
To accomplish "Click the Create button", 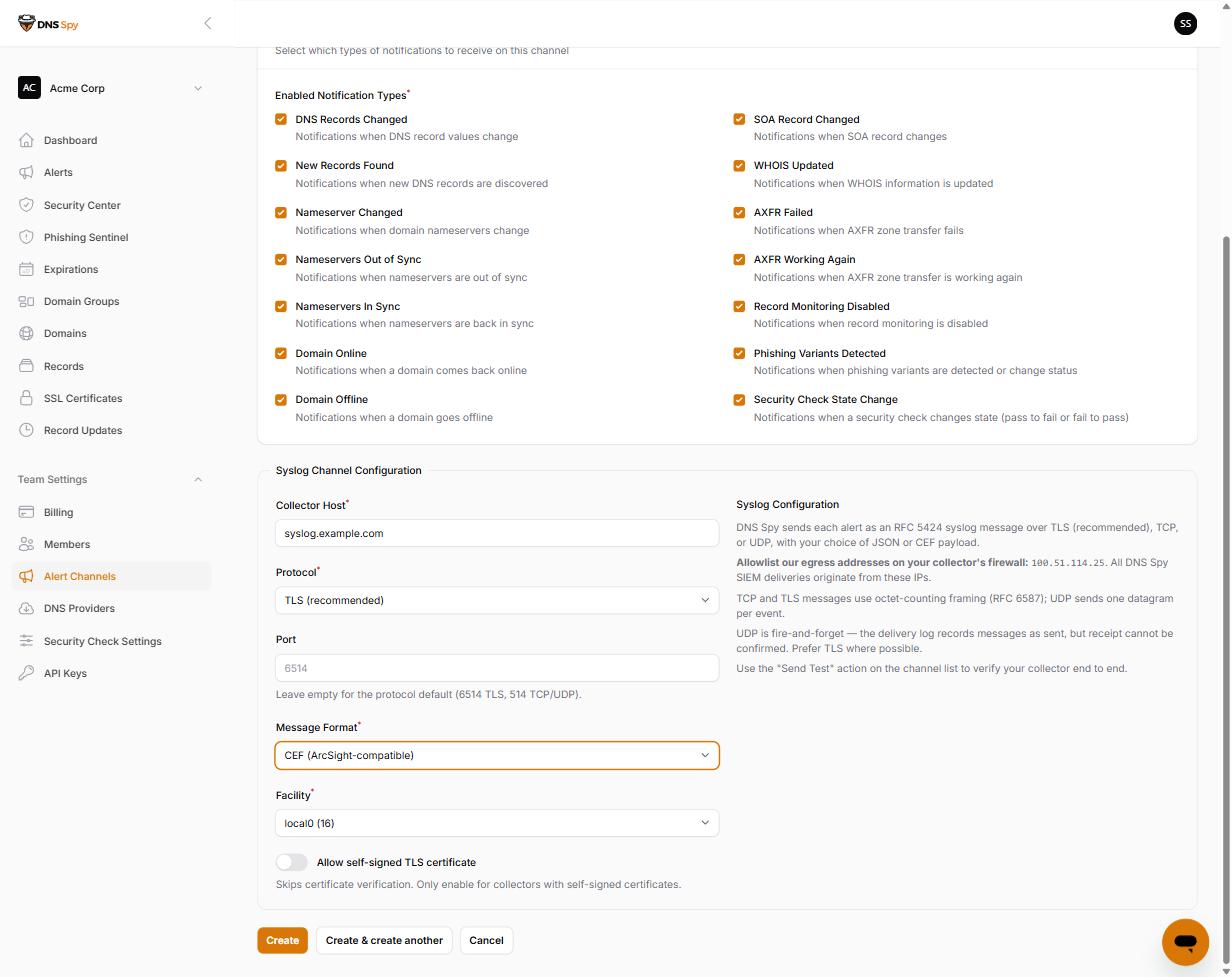I will coord(282,940).
